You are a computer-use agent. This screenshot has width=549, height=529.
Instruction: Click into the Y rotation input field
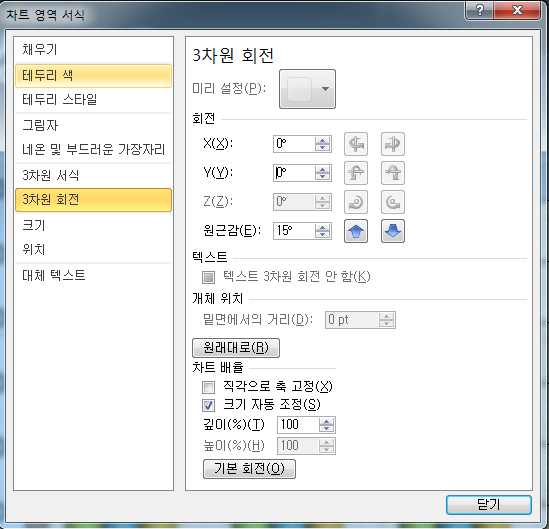pos(293,173)
